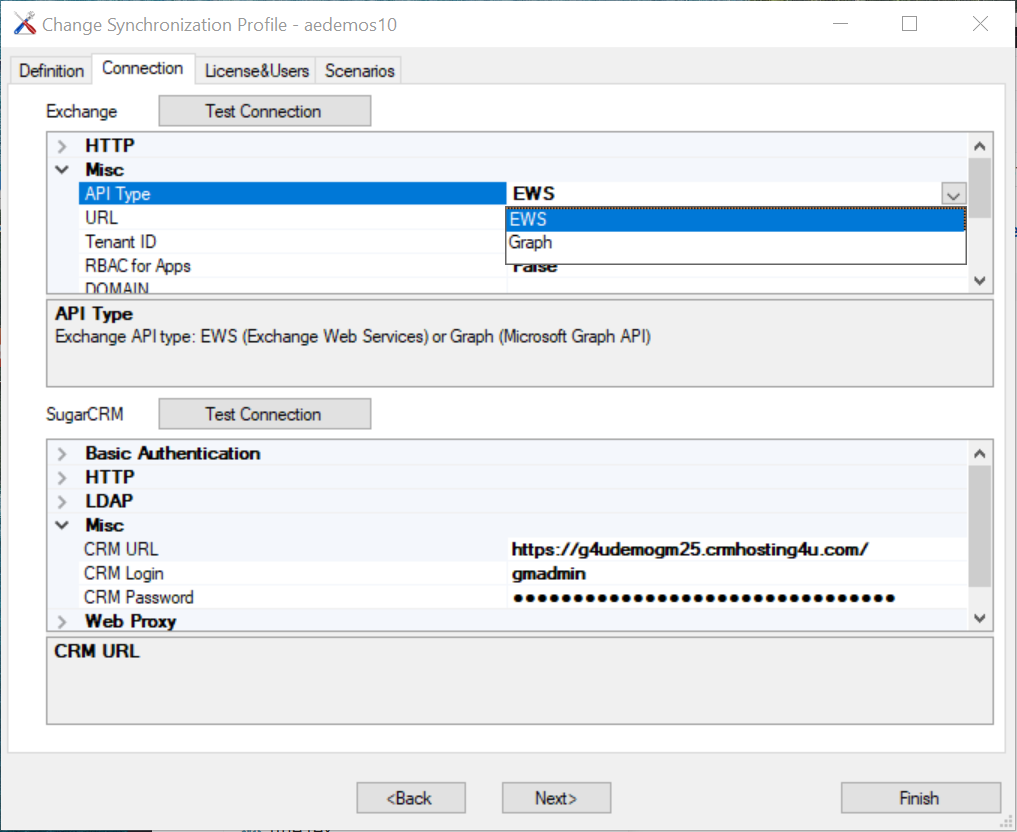
Task: Go back with the <Back button
Action: 411,798
